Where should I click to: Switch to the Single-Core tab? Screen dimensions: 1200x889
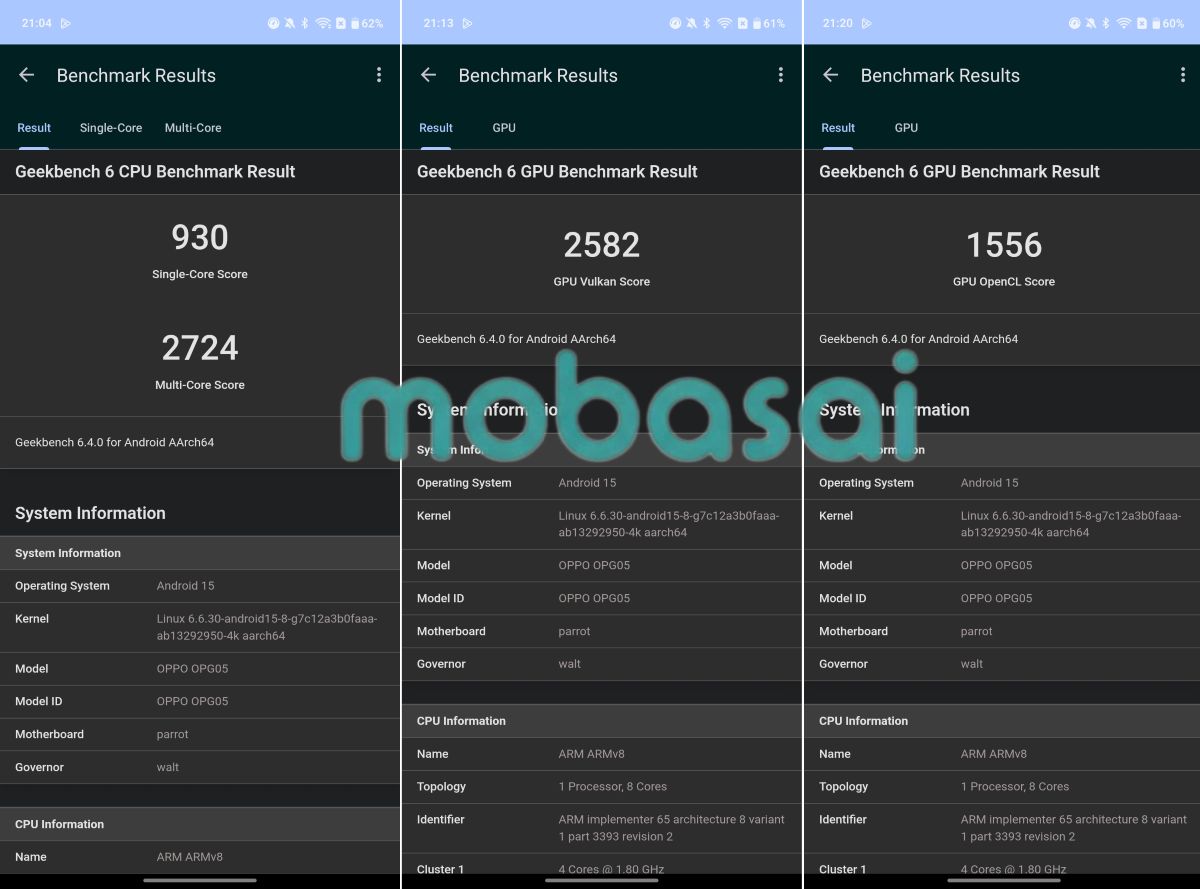[111, 128]
